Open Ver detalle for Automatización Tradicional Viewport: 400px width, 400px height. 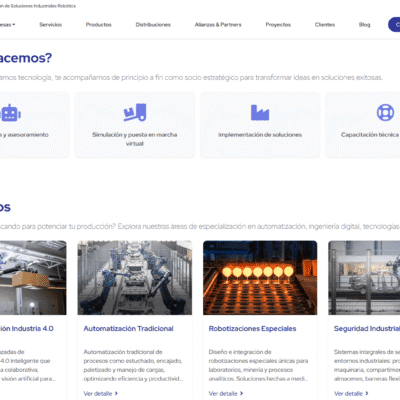(x=100, y=394)
